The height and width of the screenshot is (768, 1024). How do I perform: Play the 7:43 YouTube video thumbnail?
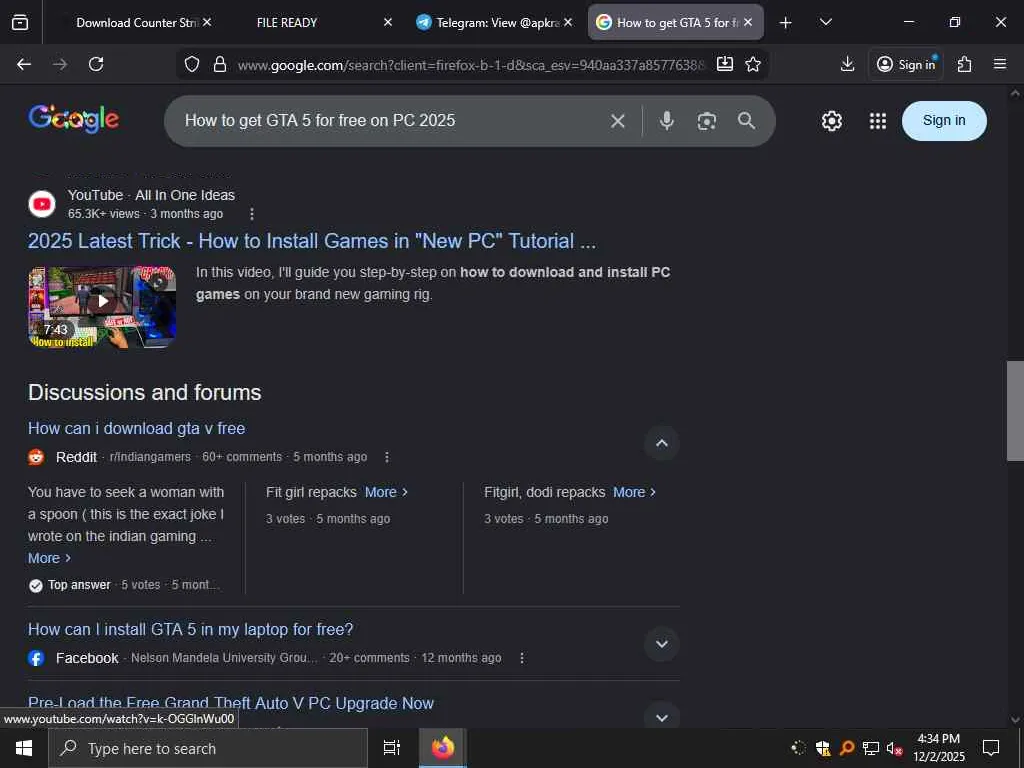tap(102, 306)
